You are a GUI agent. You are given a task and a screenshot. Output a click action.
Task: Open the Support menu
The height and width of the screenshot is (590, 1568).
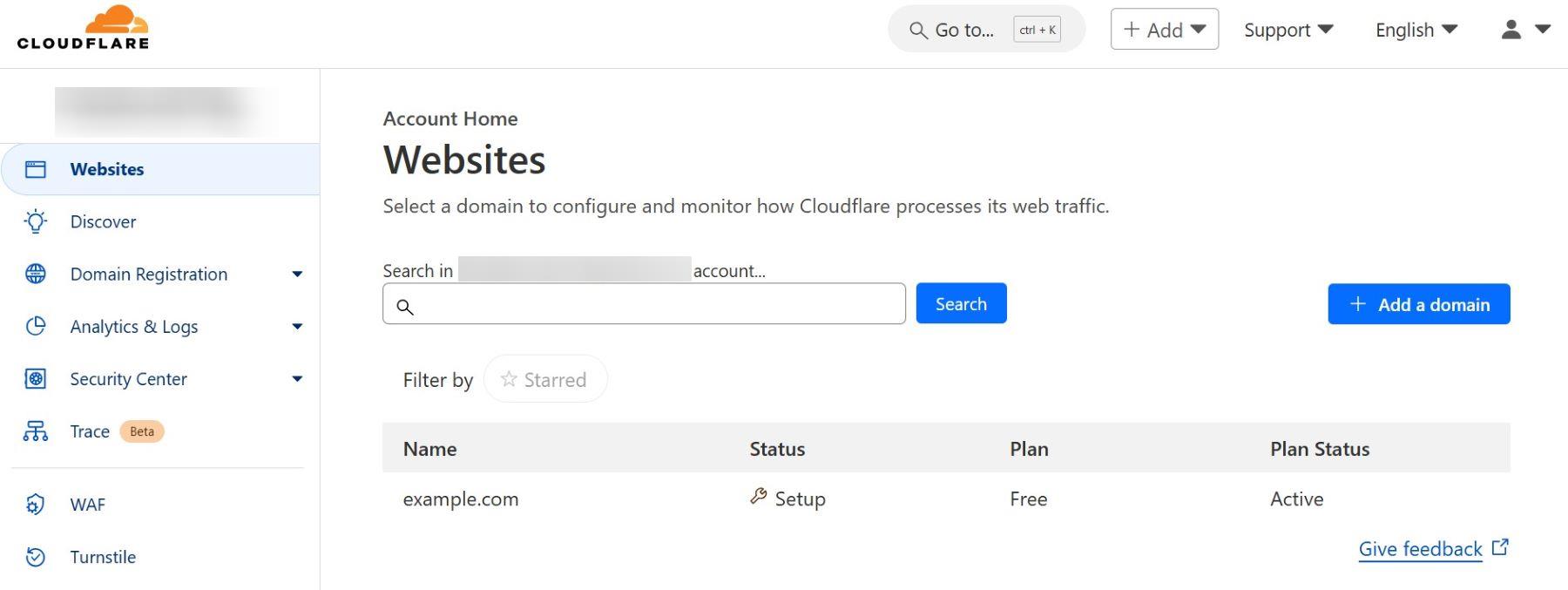[x=1288, y=29]
